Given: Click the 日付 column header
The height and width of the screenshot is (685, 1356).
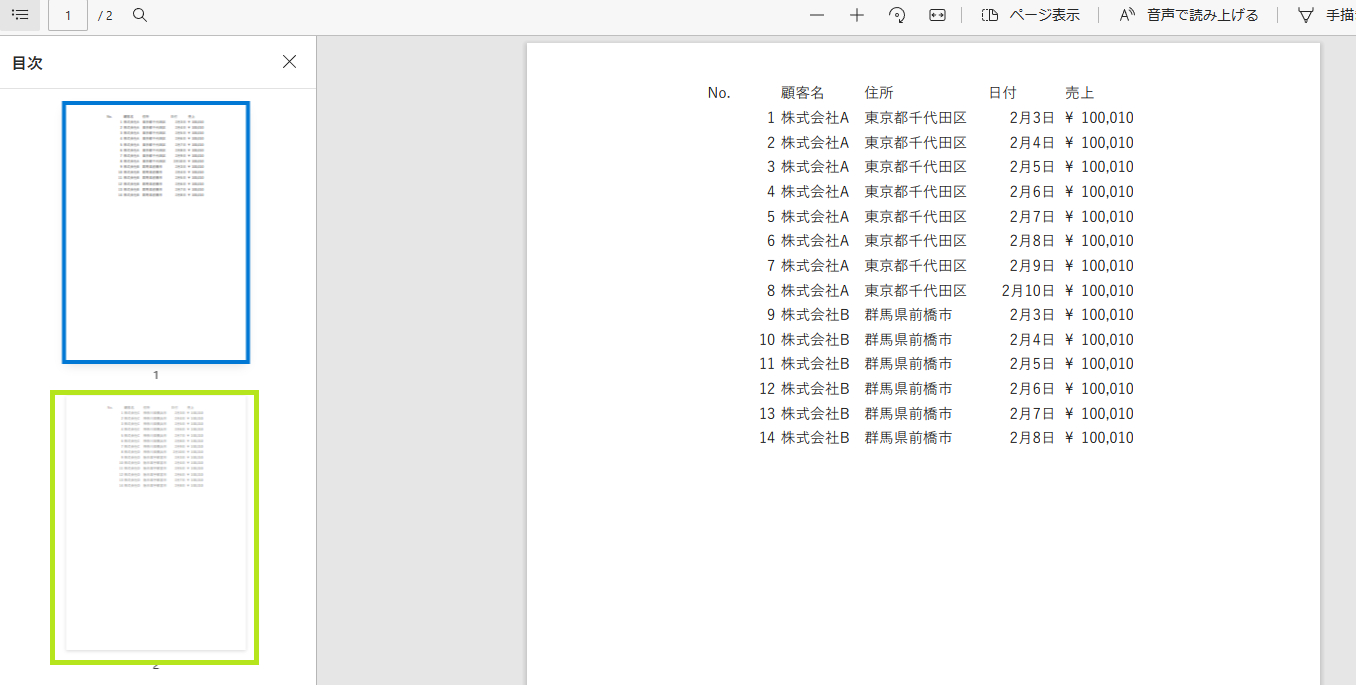Looking at the screenshot, I should 1002,93.
